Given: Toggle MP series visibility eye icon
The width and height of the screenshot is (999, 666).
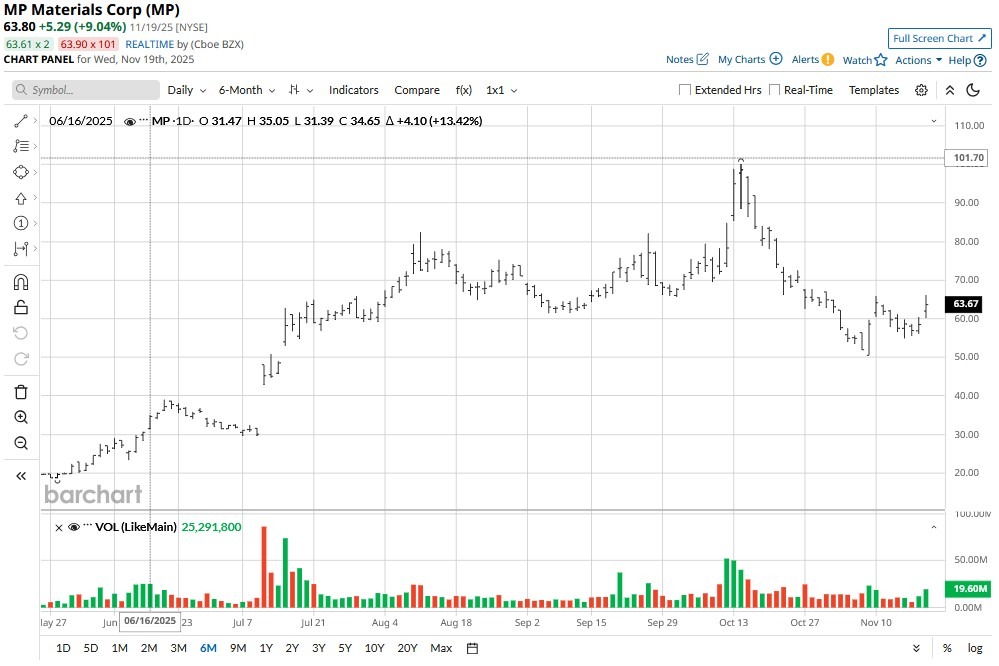Looking at the screenshot, I should point(129,121).
